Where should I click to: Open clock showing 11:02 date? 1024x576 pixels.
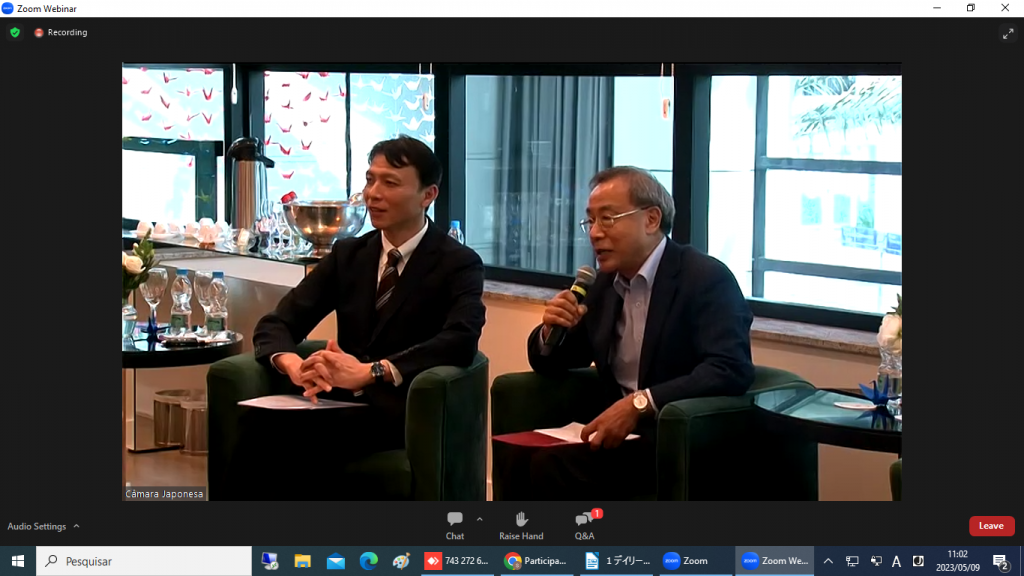pyautogui.click(x=956, y=561)
